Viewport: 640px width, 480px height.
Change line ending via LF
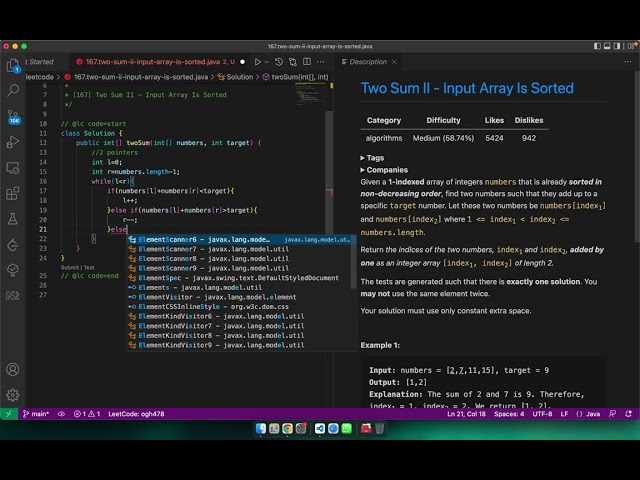click(x=564, y=414)
